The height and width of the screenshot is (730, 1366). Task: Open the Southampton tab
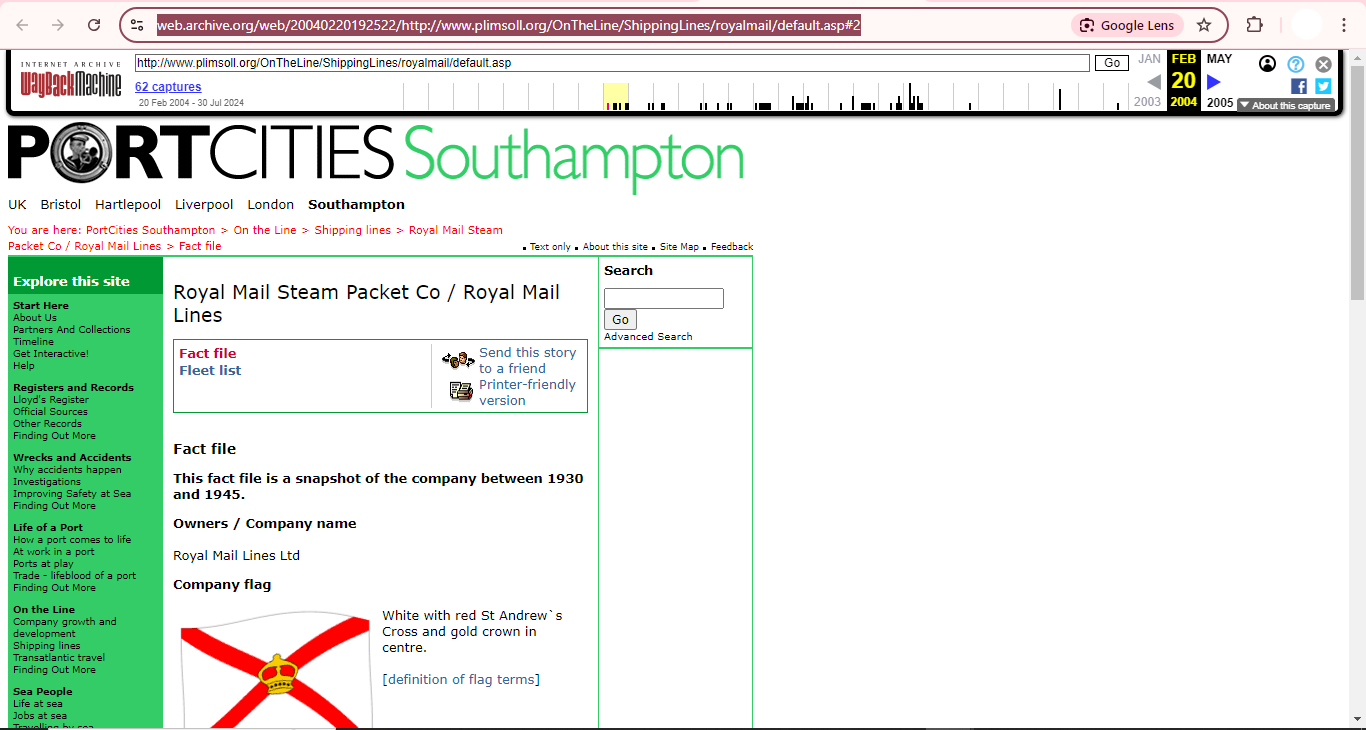pos(356,205)
